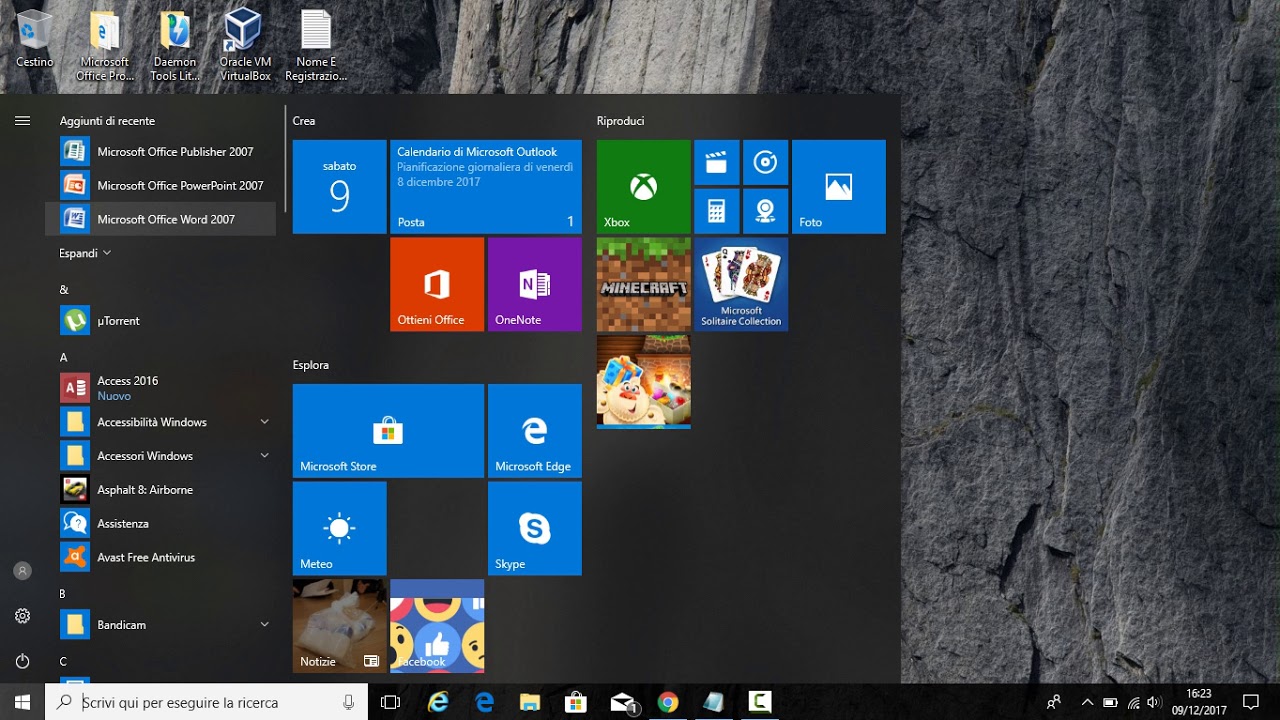This screenshot has width=1280, height=720.
Task: Select the Oracle VM VirtualBox desktop icon
Action: click(x=245, y=44)
